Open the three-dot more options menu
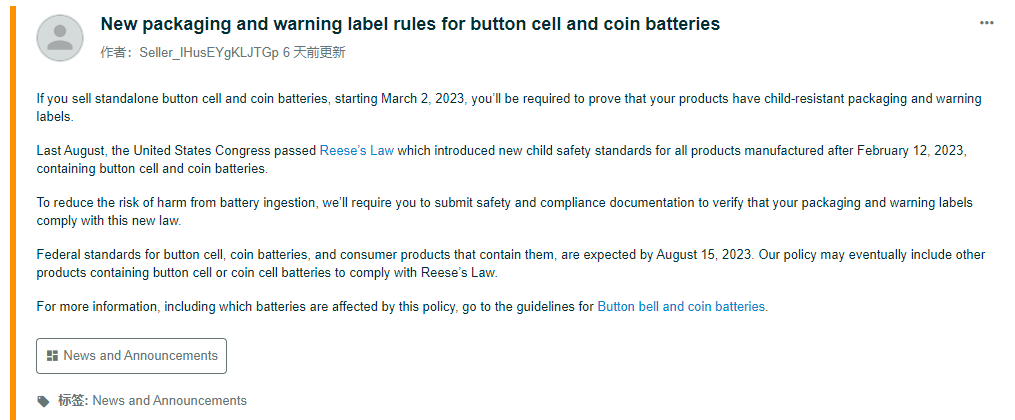Image resolution: width=1015 pixels, height=420 pixels. coord(987,23)
